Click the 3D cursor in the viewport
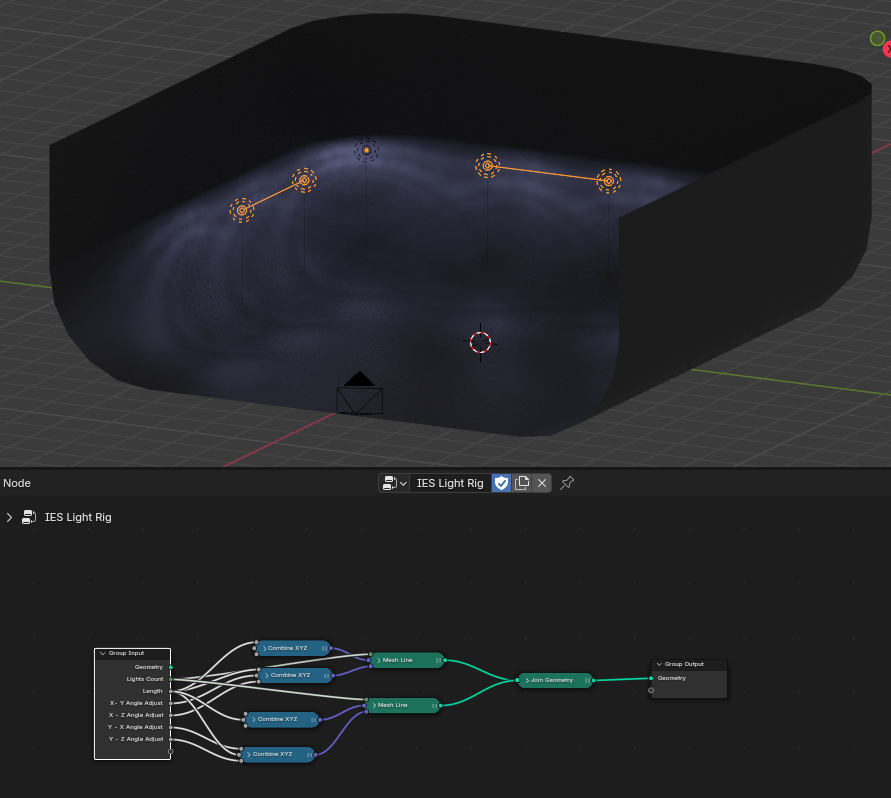This screenshot has width=891, height=798. point(480,343)
